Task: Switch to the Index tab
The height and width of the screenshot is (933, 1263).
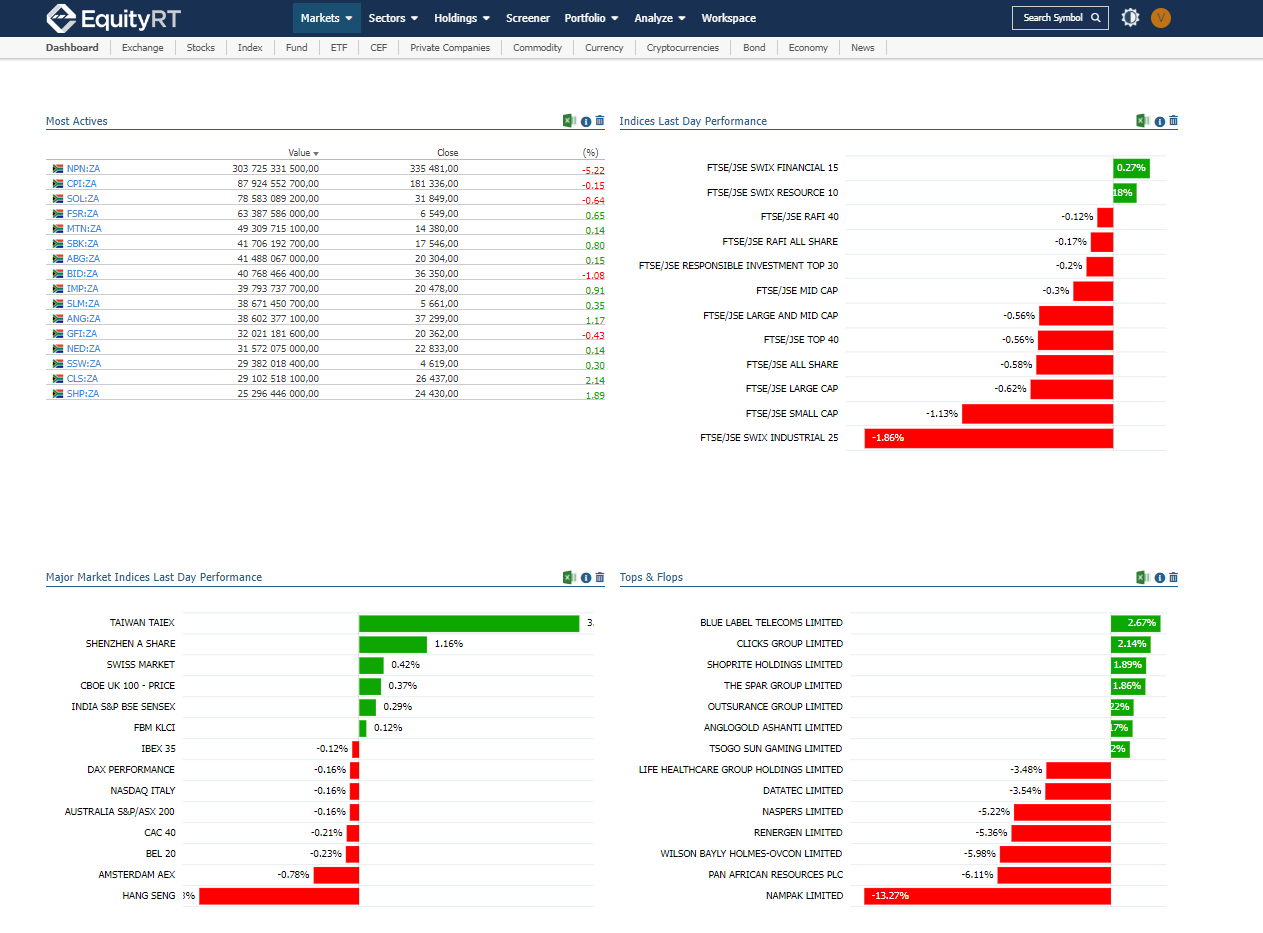Action: tap(250, 48)
